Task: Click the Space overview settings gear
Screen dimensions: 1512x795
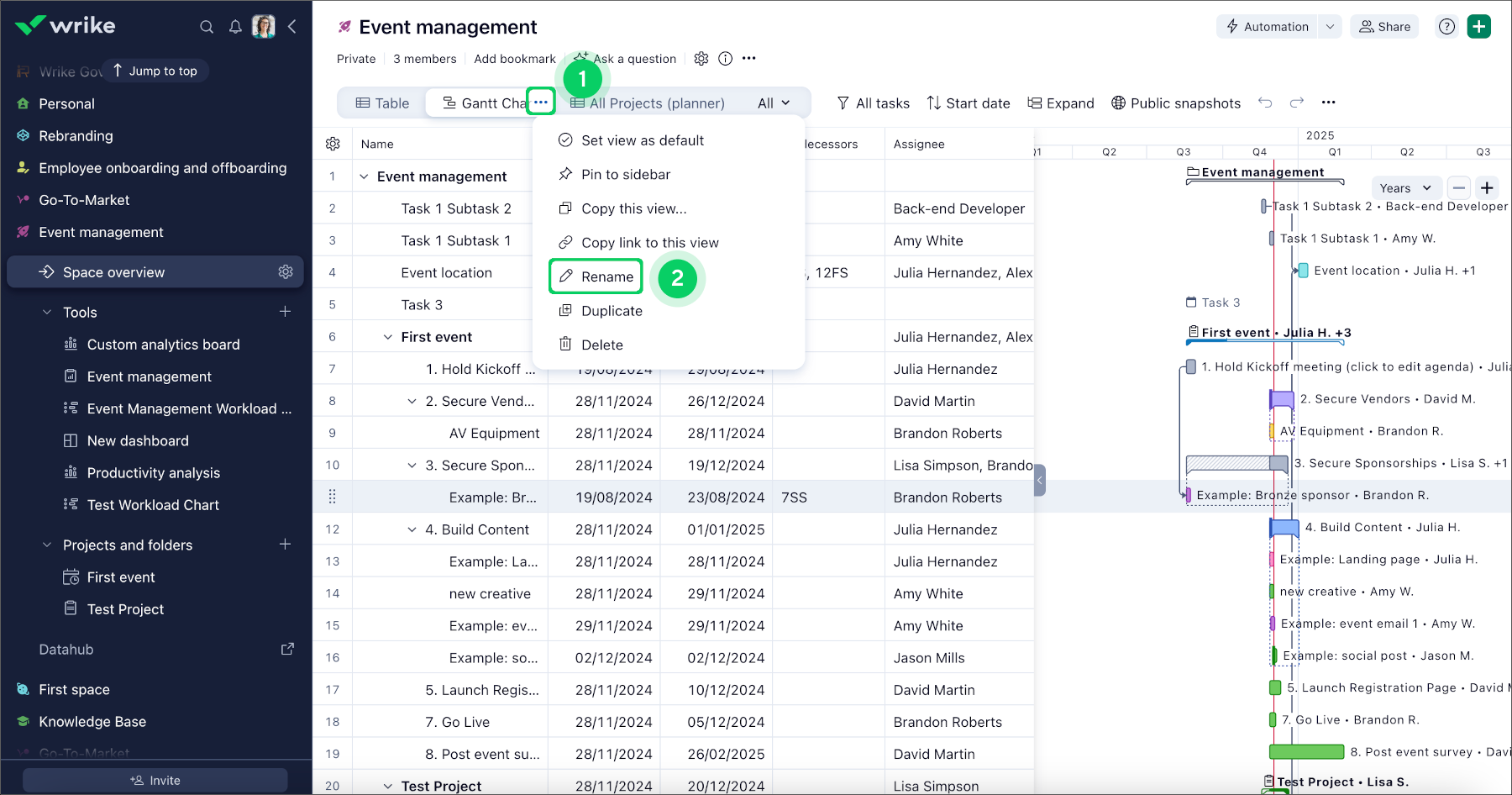Action: pos(286,272)
